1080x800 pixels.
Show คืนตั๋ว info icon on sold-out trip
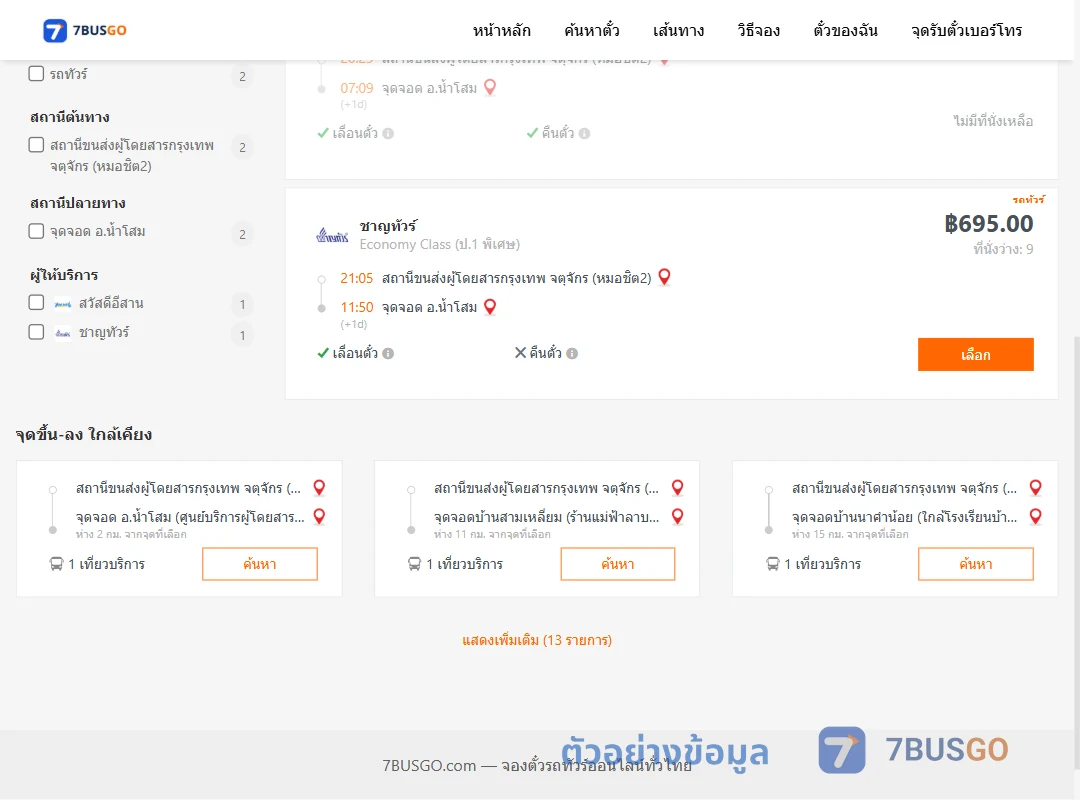pos(585,134)
